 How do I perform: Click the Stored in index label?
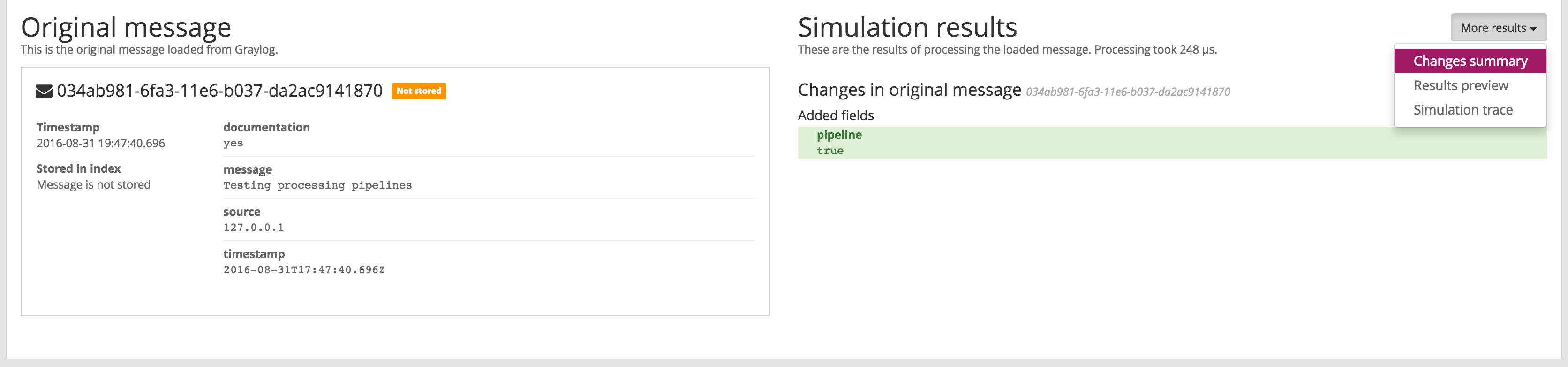[x=78, y=168]
